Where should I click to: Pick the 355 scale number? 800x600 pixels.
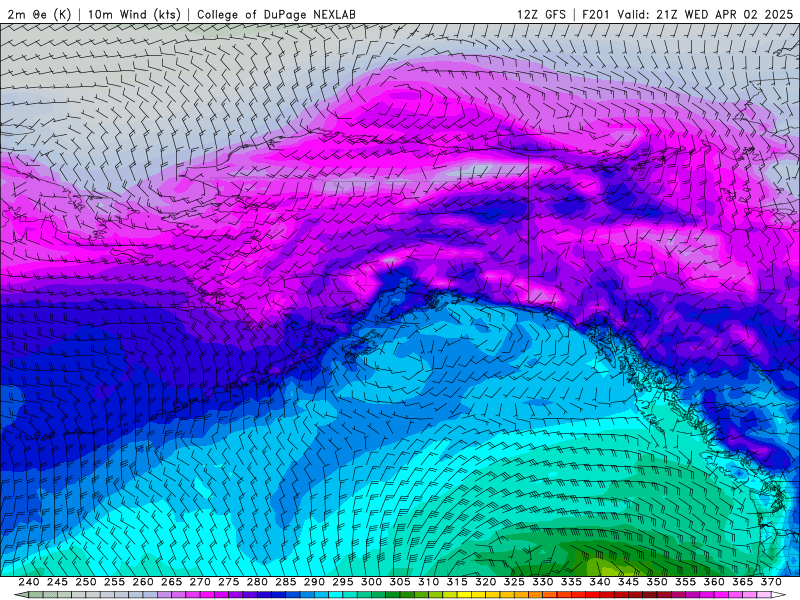686,582
